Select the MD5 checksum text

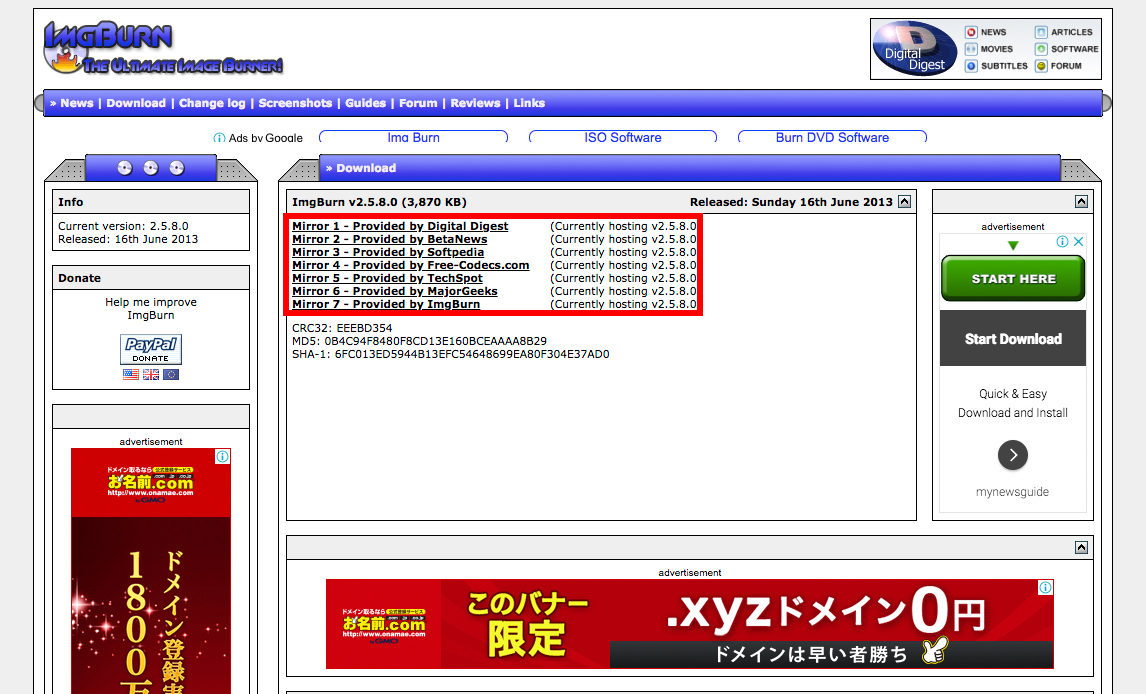419,341
